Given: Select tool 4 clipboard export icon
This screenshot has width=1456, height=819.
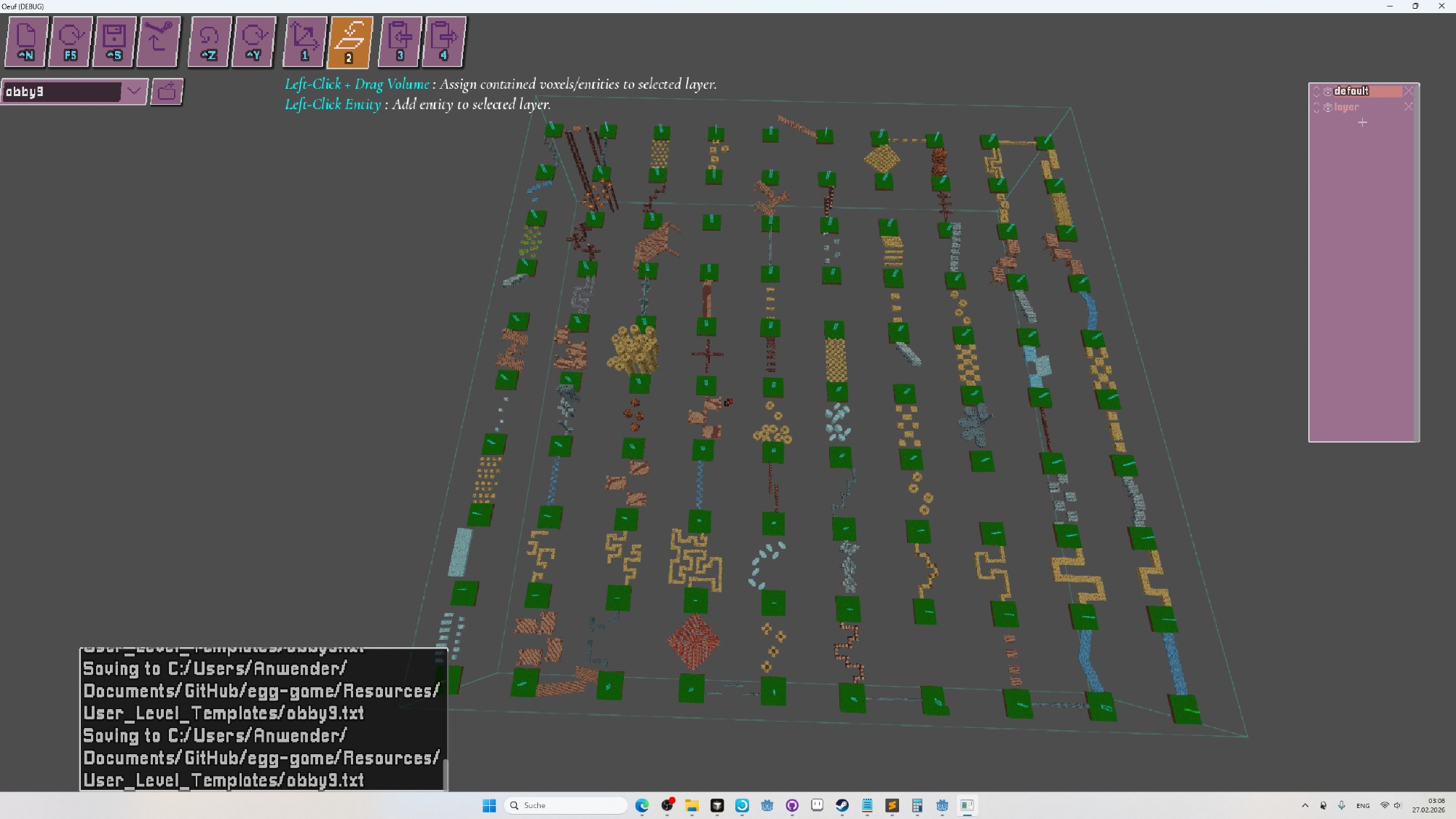Looking at the screenshot, I should point(443,41).
